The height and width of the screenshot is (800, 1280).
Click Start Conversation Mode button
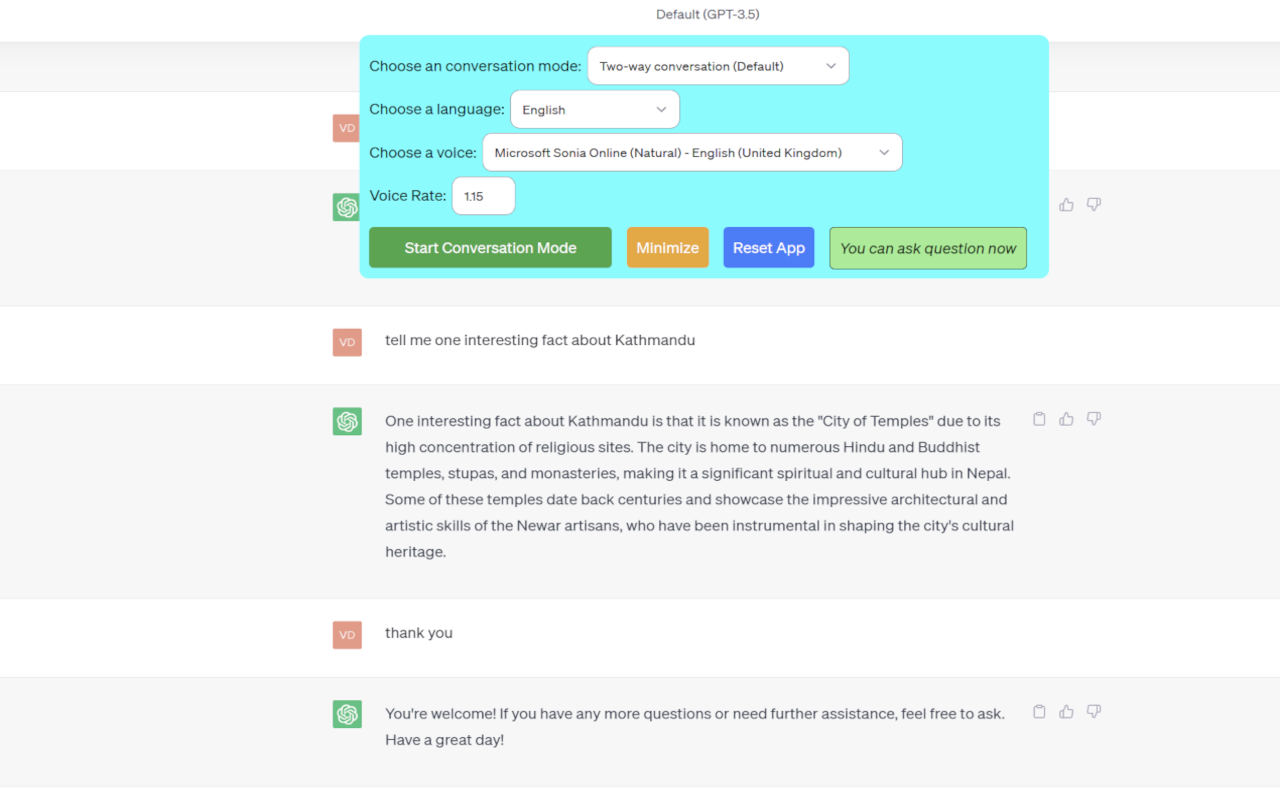pyautogui.click(x=490, y=248)
